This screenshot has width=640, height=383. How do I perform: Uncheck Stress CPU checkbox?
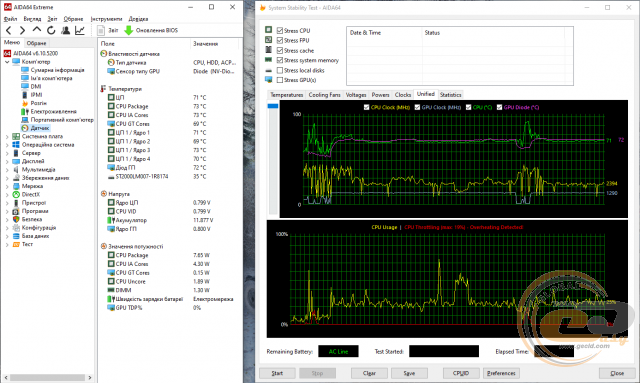point(280,31)
